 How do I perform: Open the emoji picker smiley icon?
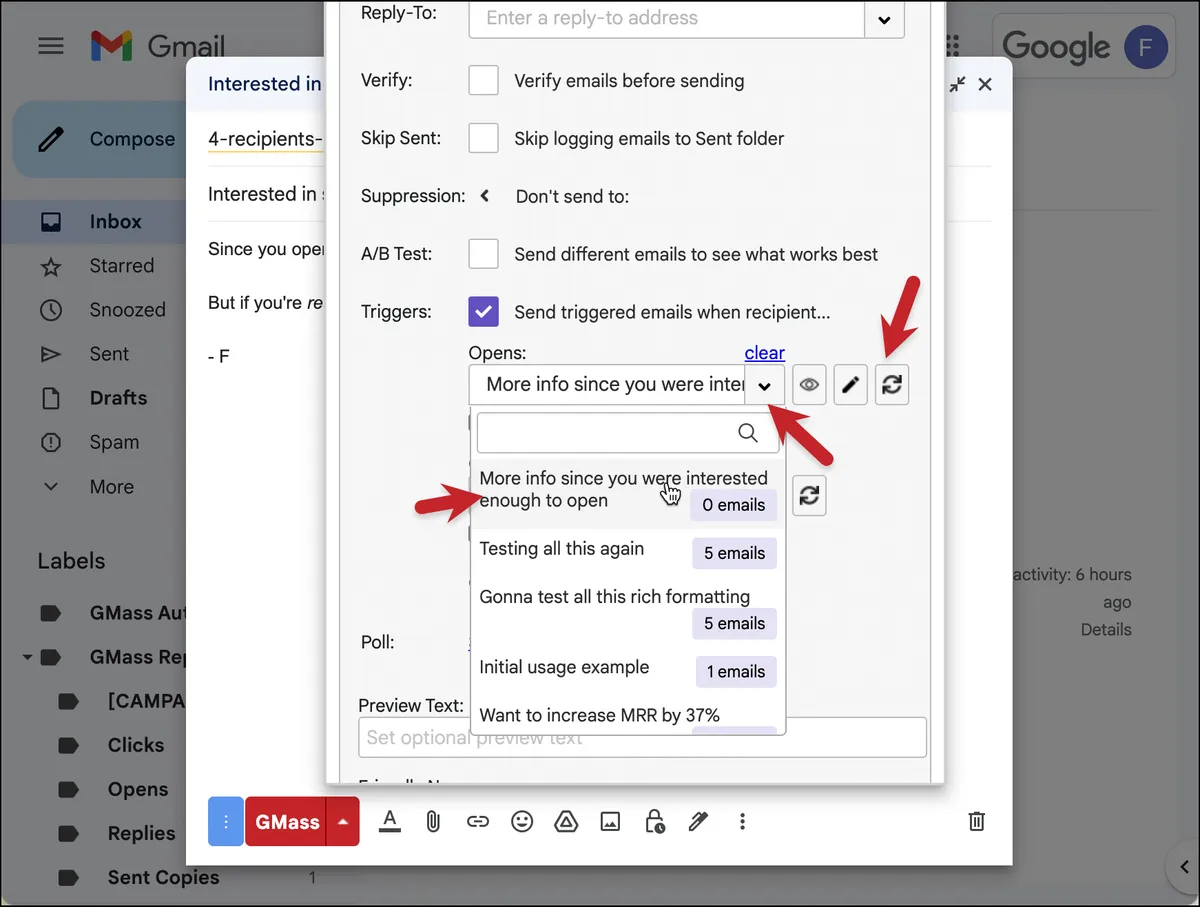coord(522,822)
